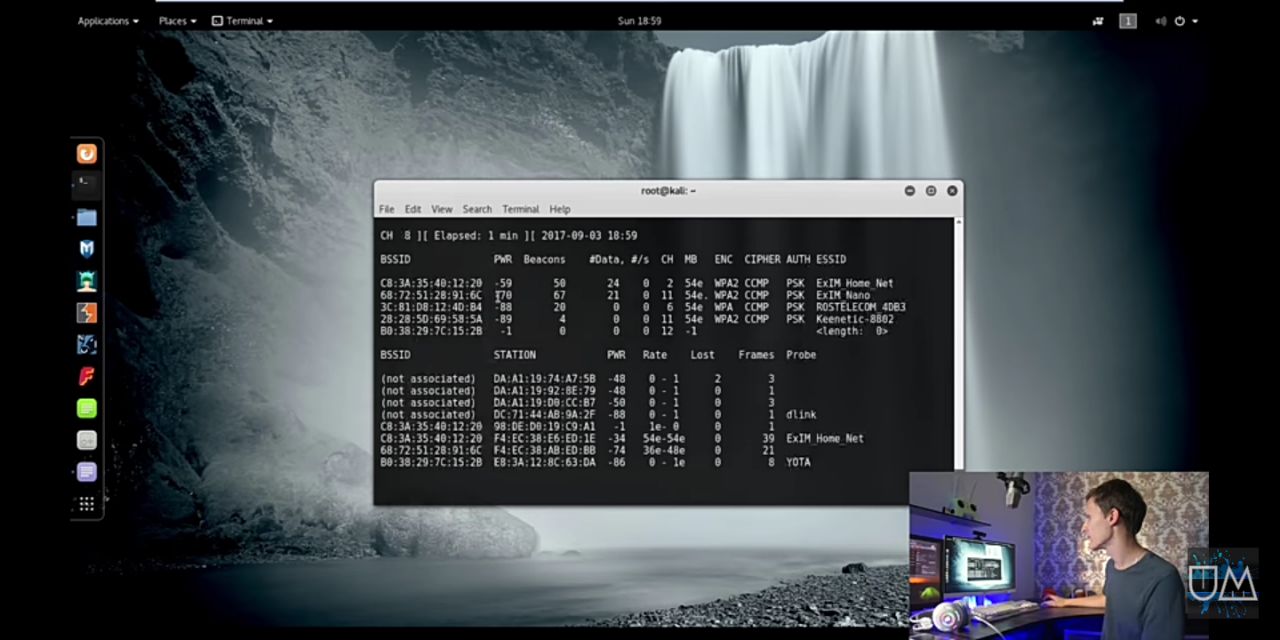The width and height of the screenshot is (1280, 640).
Task: Open the purple notes icon in the dock
Action: coord(87,472)
